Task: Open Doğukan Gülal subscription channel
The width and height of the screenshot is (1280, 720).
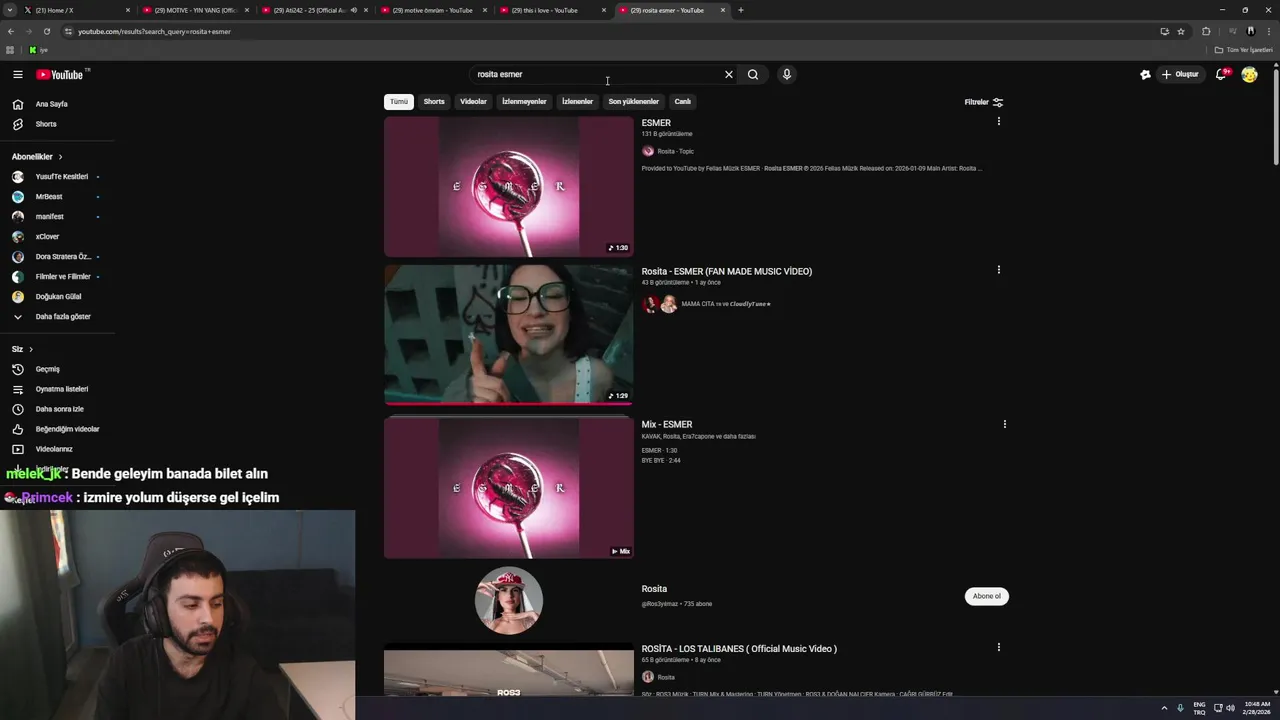Action: (x=57, y=297)
